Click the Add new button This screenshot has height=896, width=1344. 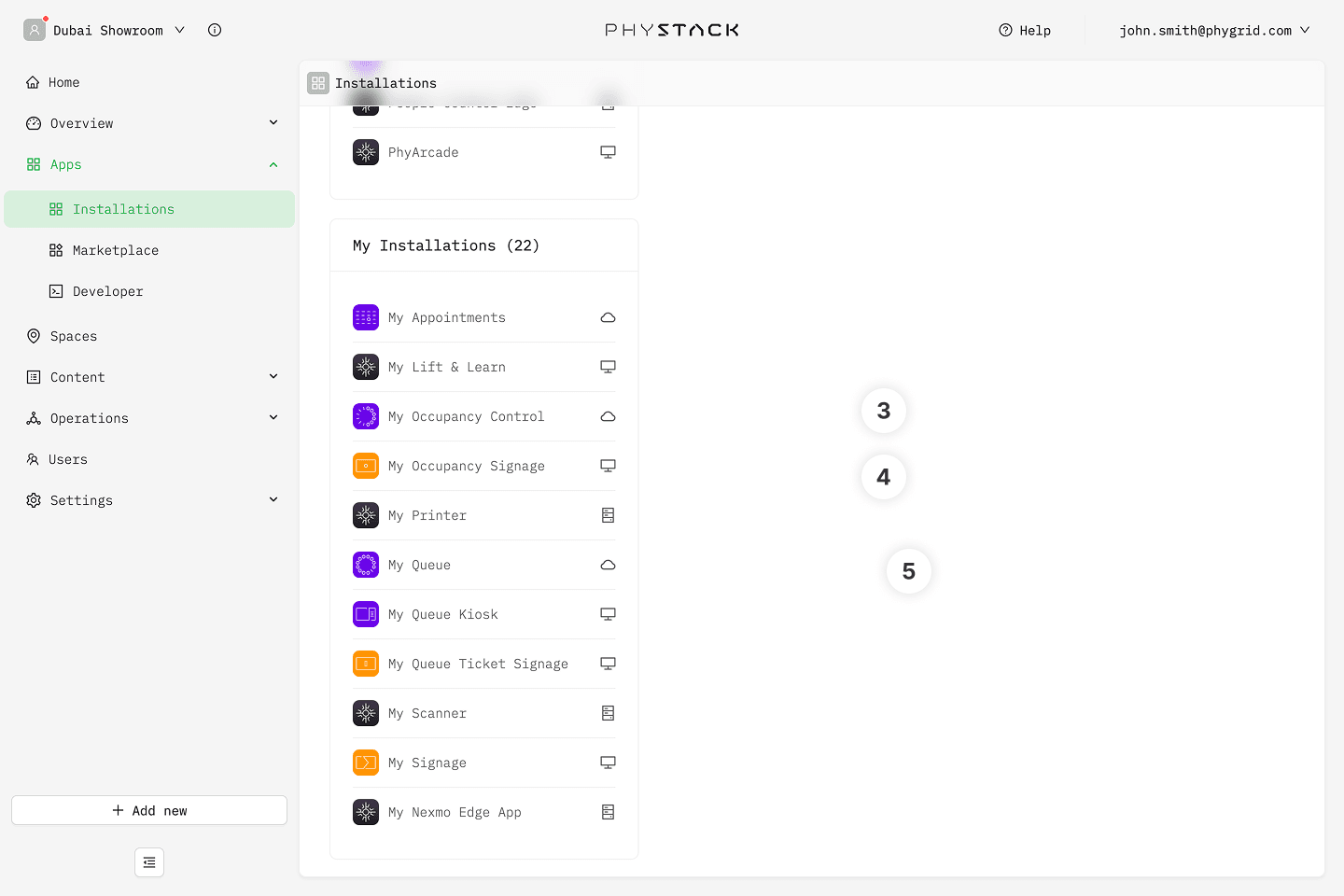pyautogui.click(x=149, y=810)
